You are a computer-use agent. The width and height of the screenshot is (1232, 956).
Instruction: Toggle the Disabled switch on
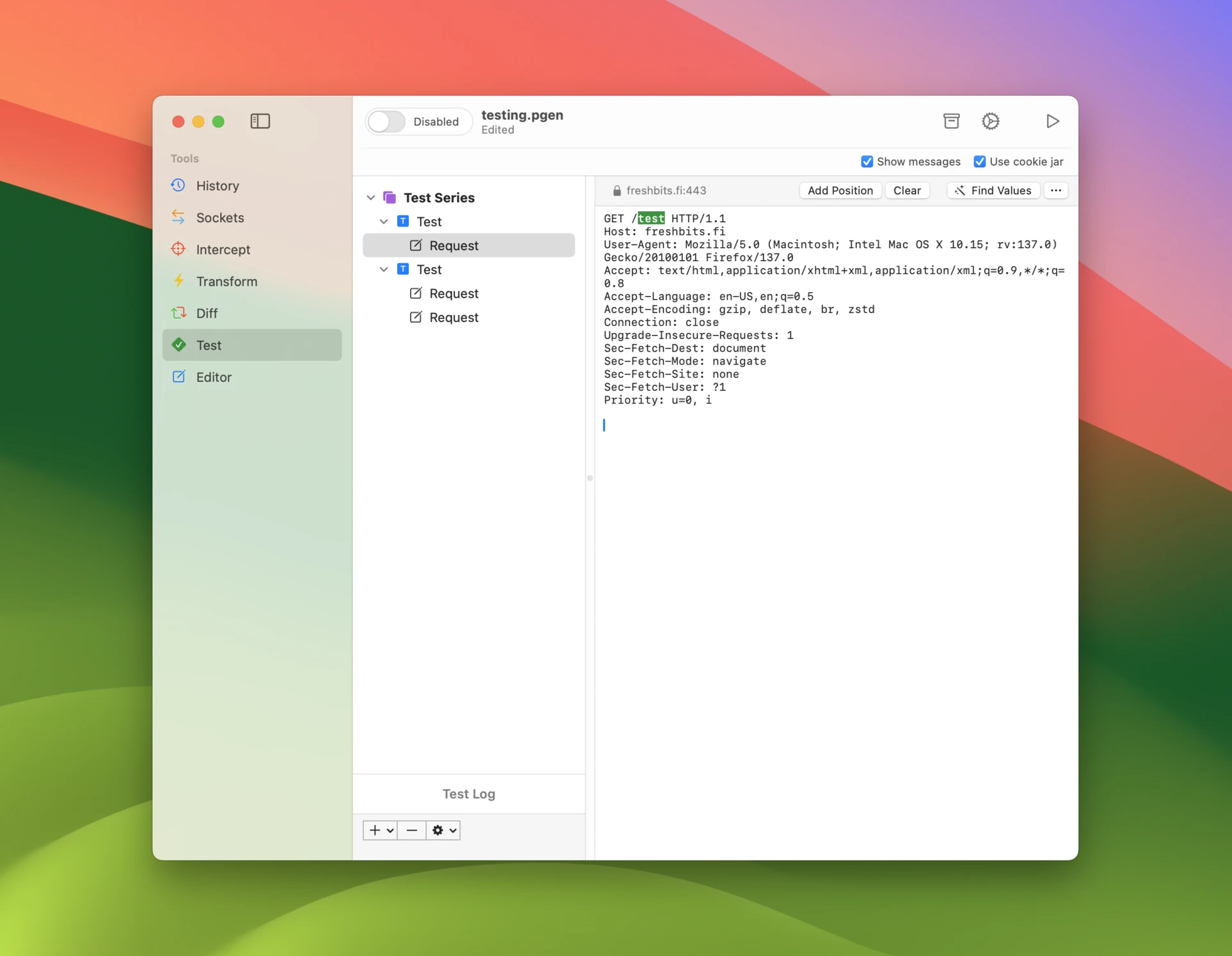tap(387, 121)
